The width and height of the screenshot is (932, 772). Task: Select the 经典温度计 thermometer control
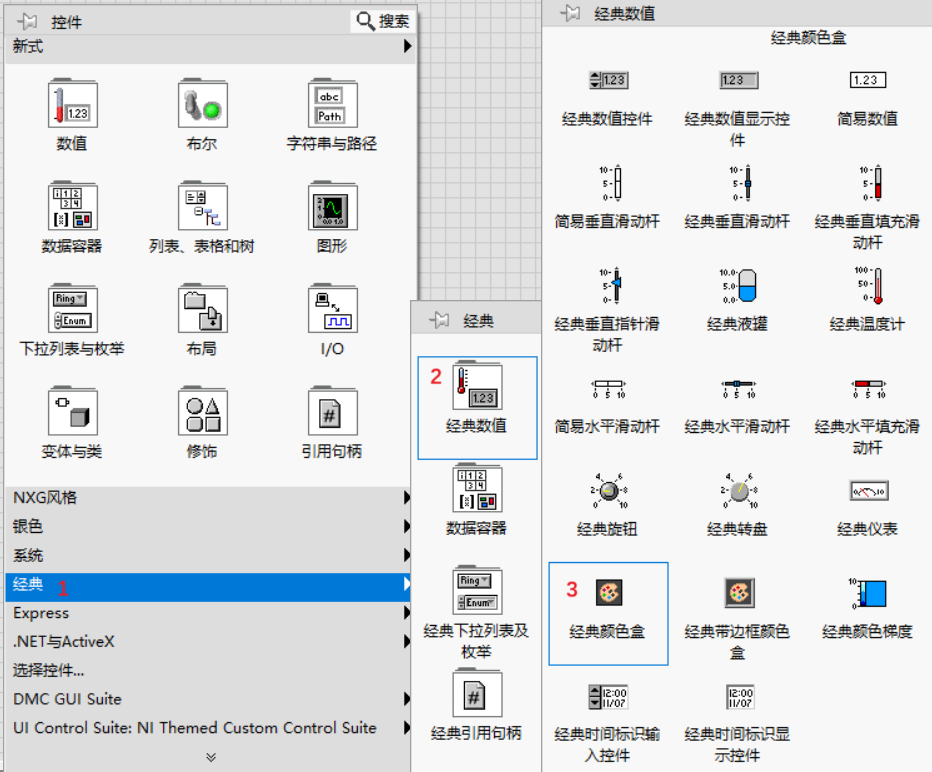(870, 285)
